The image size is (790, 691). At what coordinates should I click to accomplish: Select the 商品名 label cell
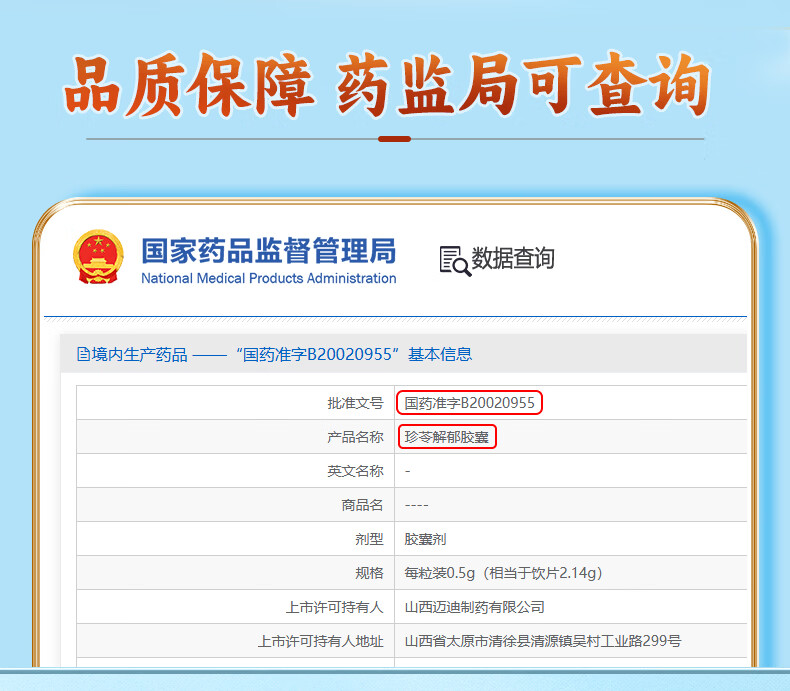(x=235, y=505)
